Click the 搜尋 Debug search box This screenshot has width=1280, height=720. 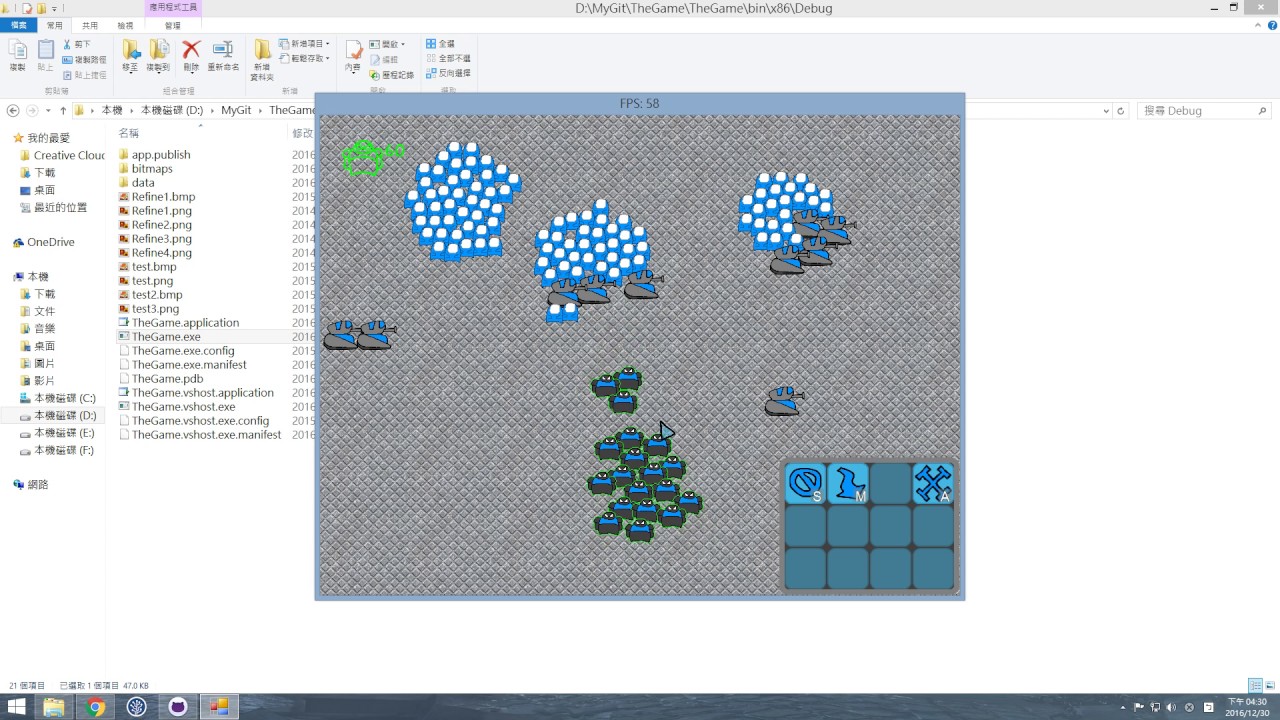coord(1205,111)
